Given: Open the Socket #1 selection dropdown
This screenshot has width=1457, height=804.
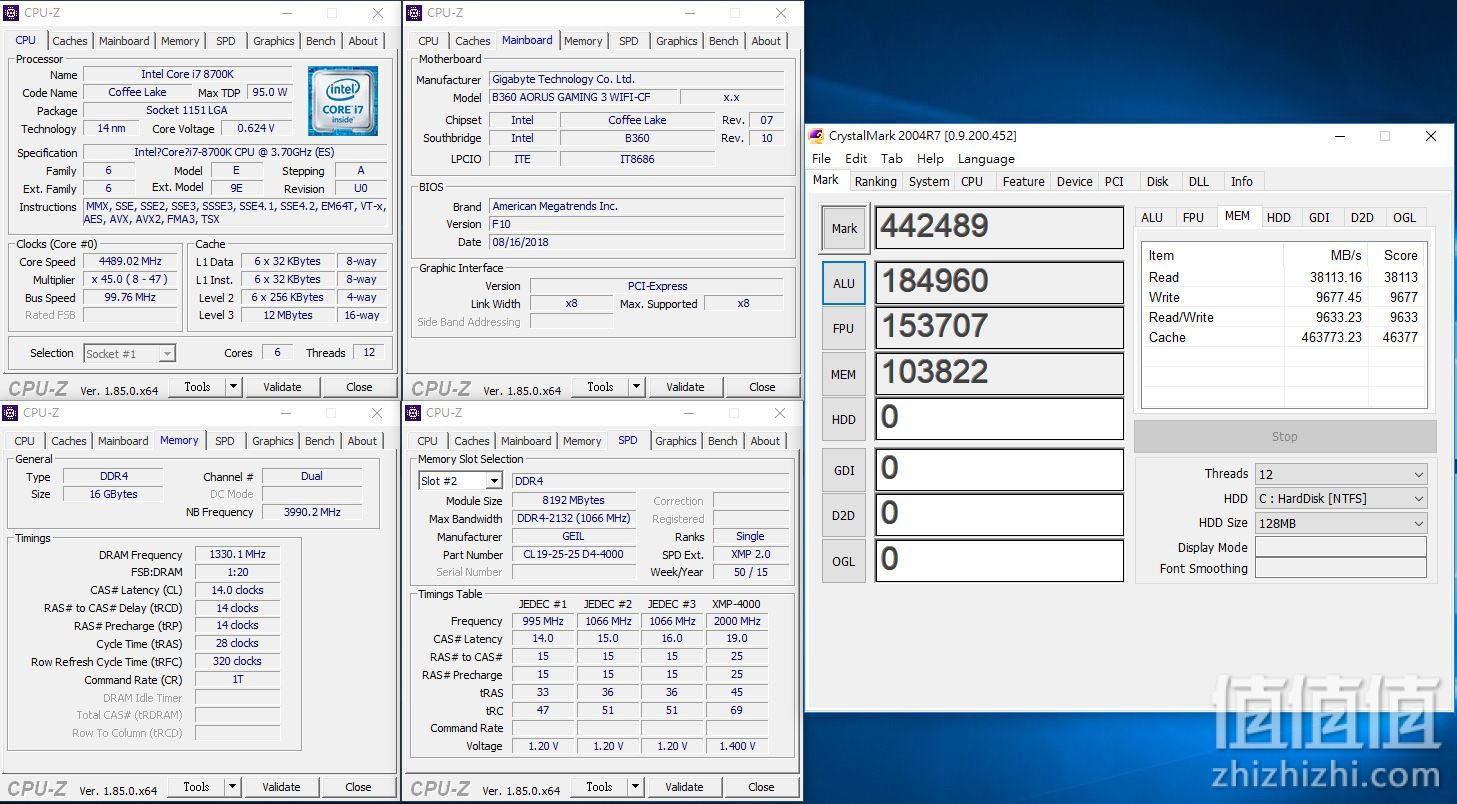Looking at the screenshot, I should tap(167, 353).
